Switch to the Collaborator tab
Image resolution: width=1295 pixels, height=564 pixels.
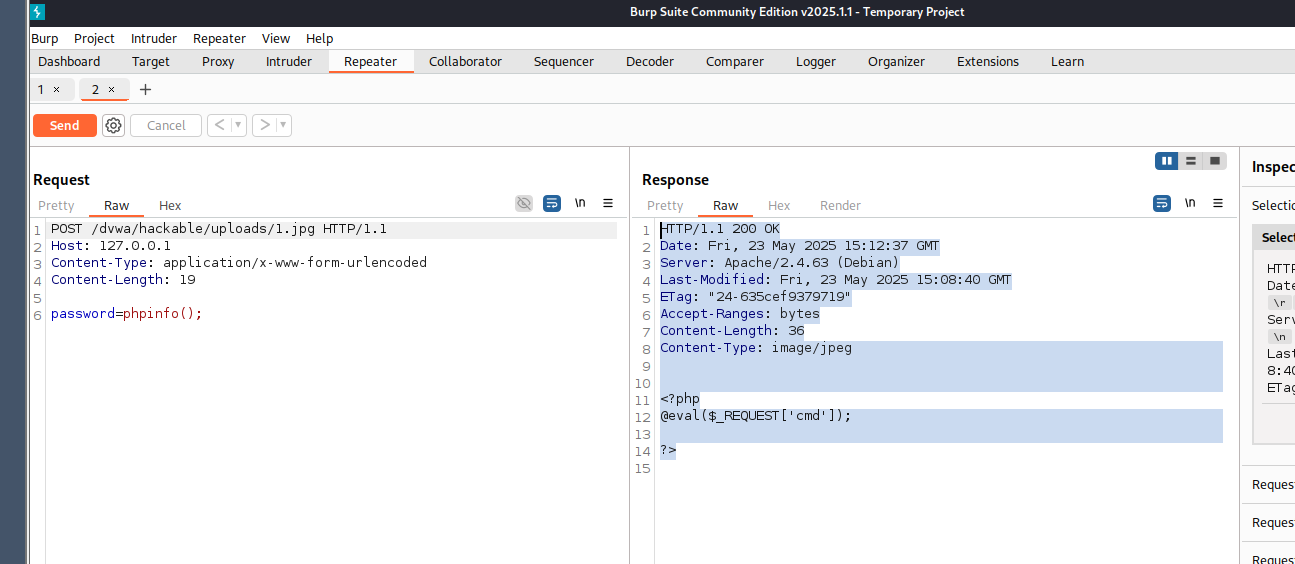(465, 61)
